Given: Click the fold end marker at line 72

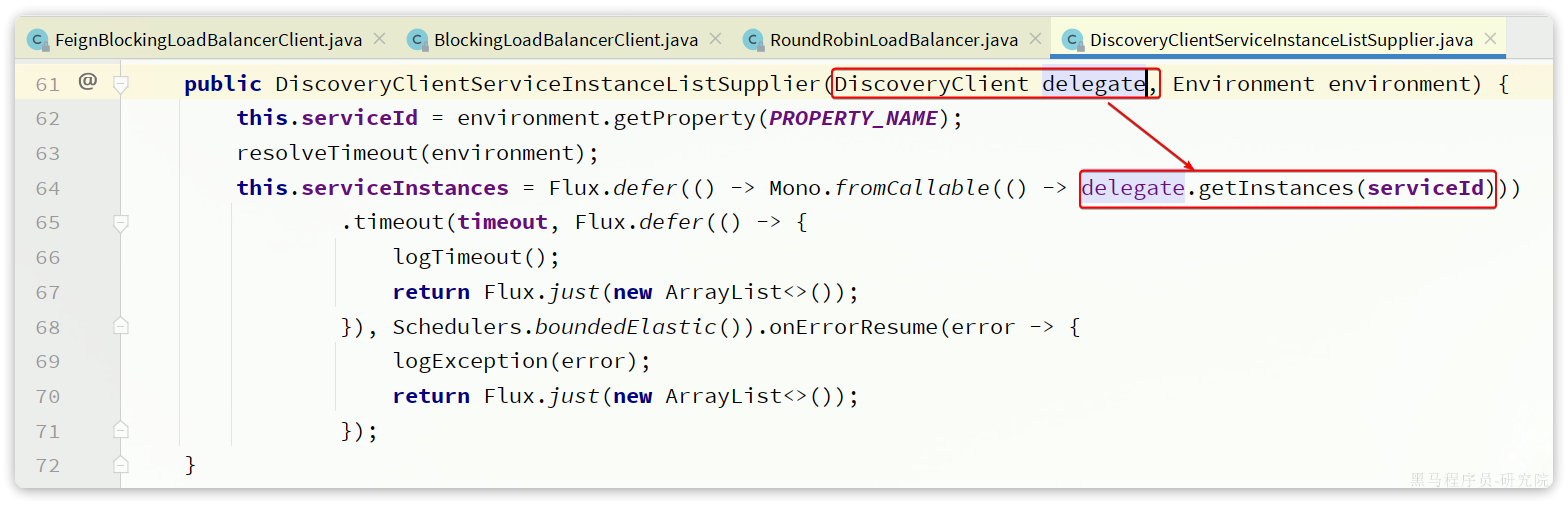Looking at the screenshot, I should (x=121, y=466).
